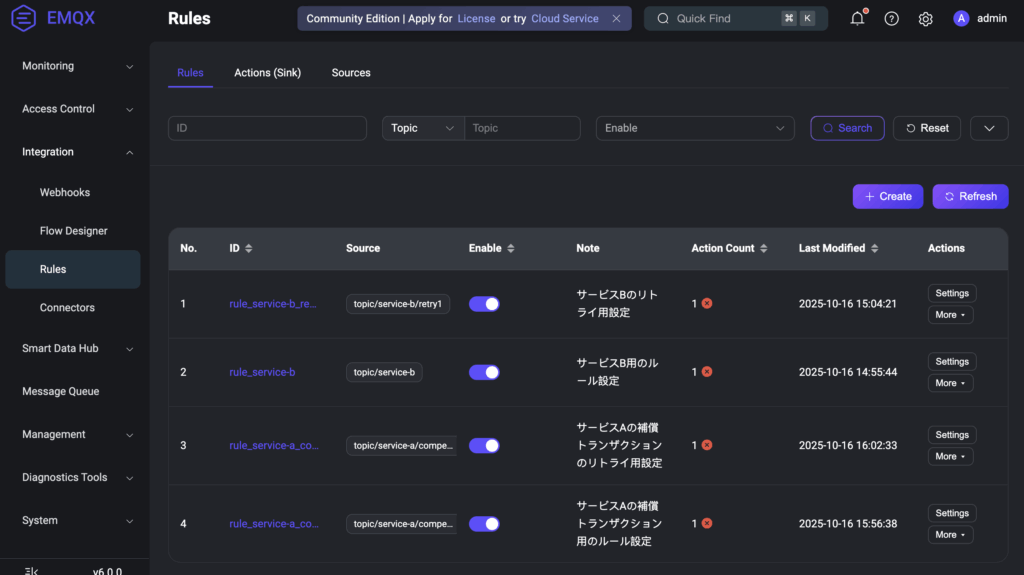Open the help question mark icon

891,18
